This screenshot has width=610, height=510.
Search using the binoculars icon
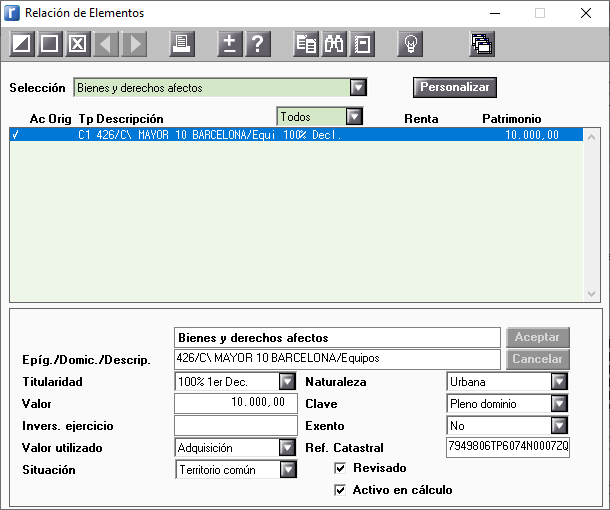(x=334, y=44)
